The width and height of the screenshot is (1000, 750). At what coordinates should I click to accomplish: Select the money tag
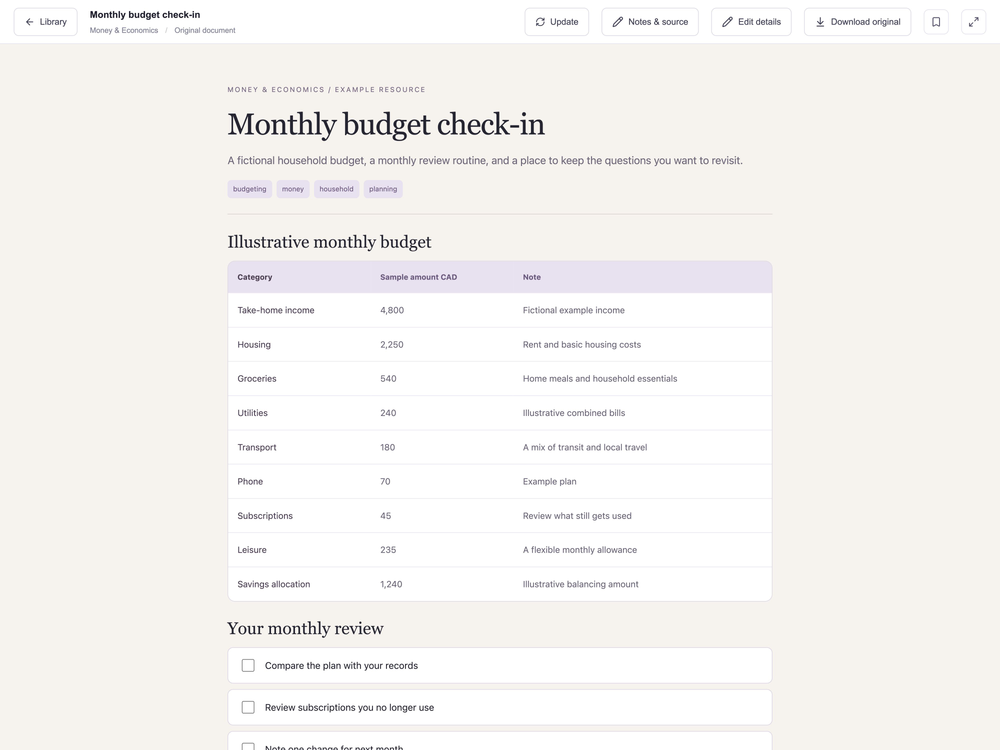point(293,189)
